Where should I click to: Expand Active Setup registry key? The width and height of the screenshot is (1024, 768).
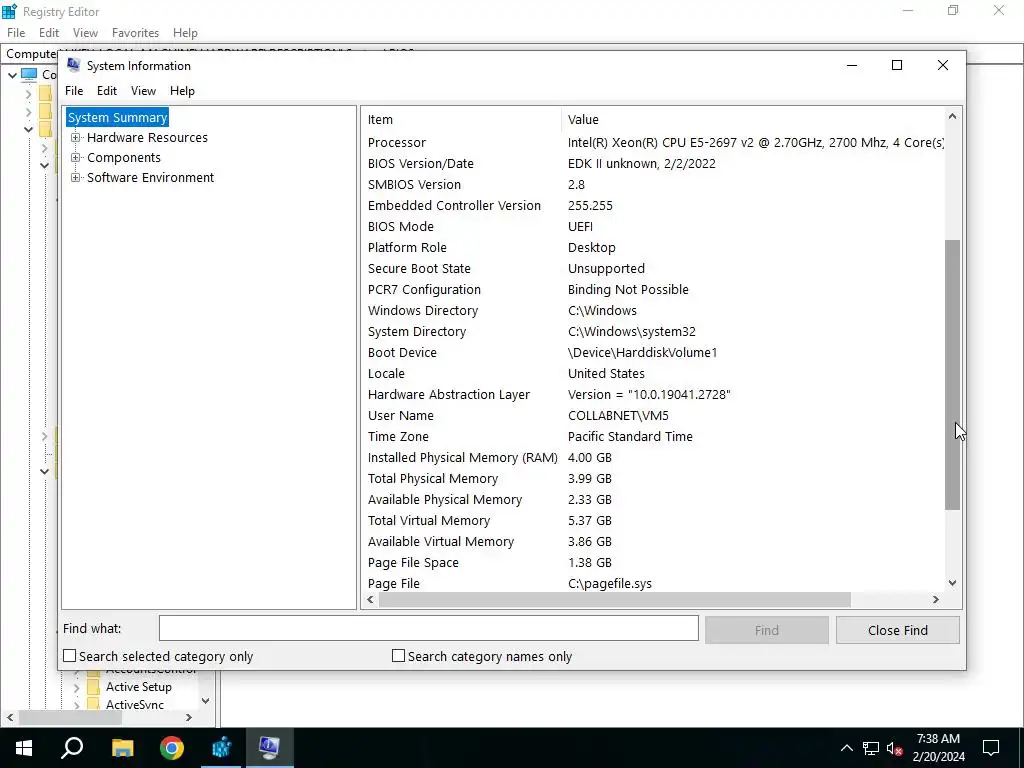coord(76,687)
